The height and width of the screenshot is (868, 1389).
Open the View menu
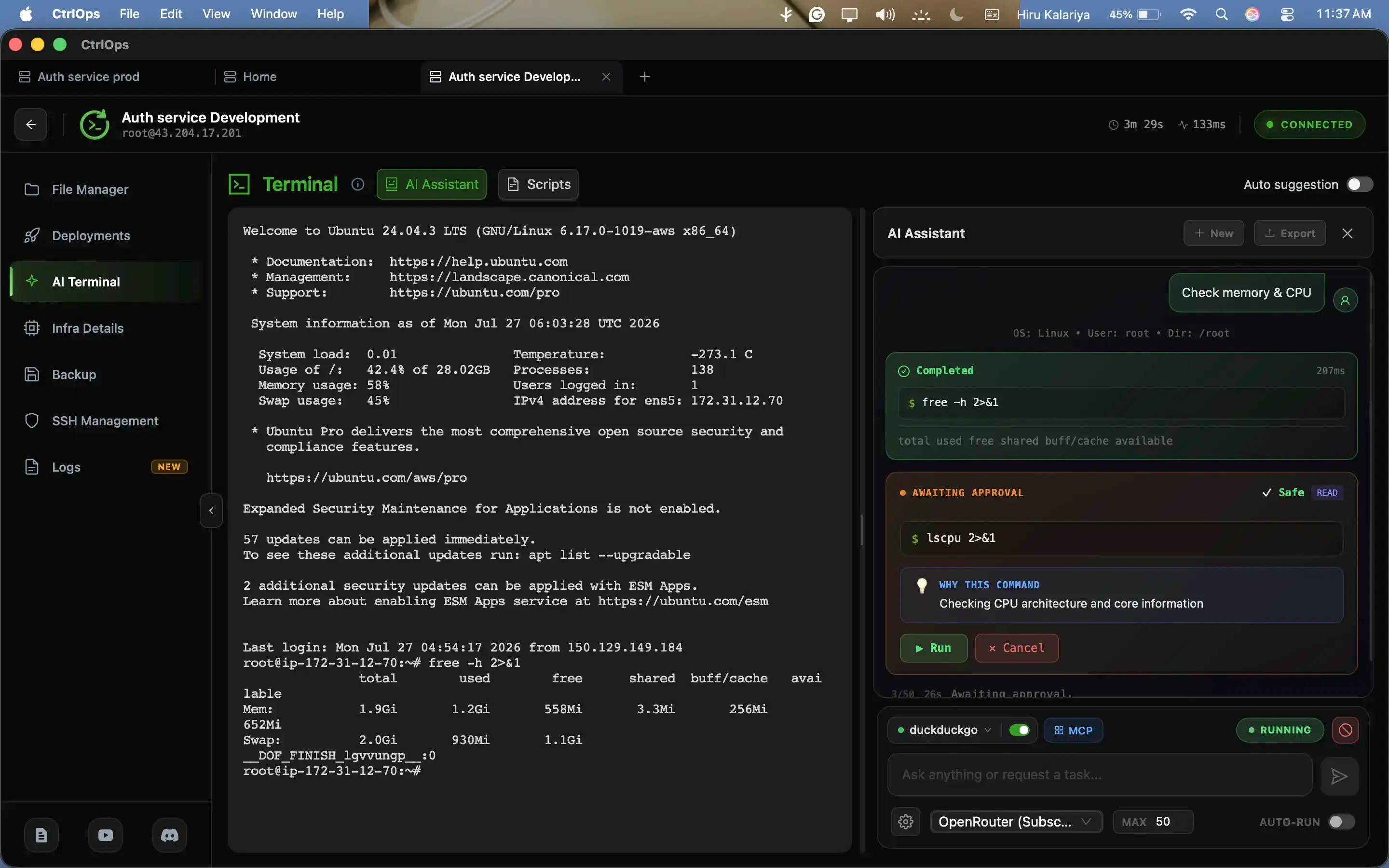[x=217, y=14]
